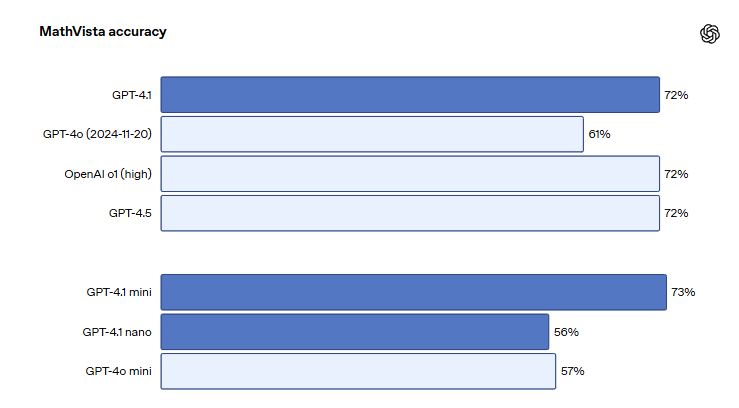Screen dimensions: 739x408
Task: Click the GPT-4o (2024-11-20) label
Action: tap(97, 134)
